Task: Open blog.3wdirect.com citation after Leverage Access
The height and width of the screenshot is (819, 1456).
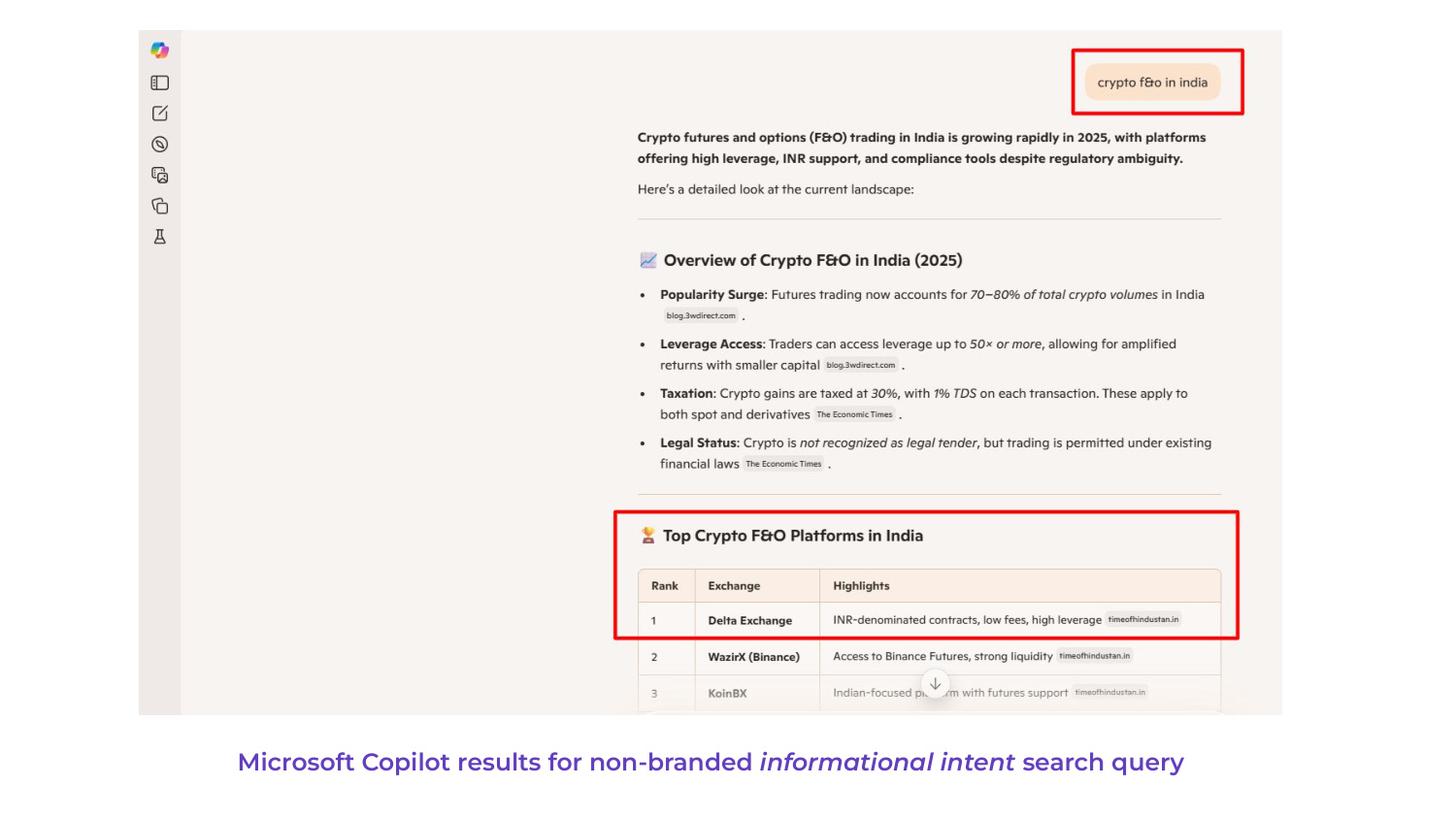Action: click(x=861, y=366)
